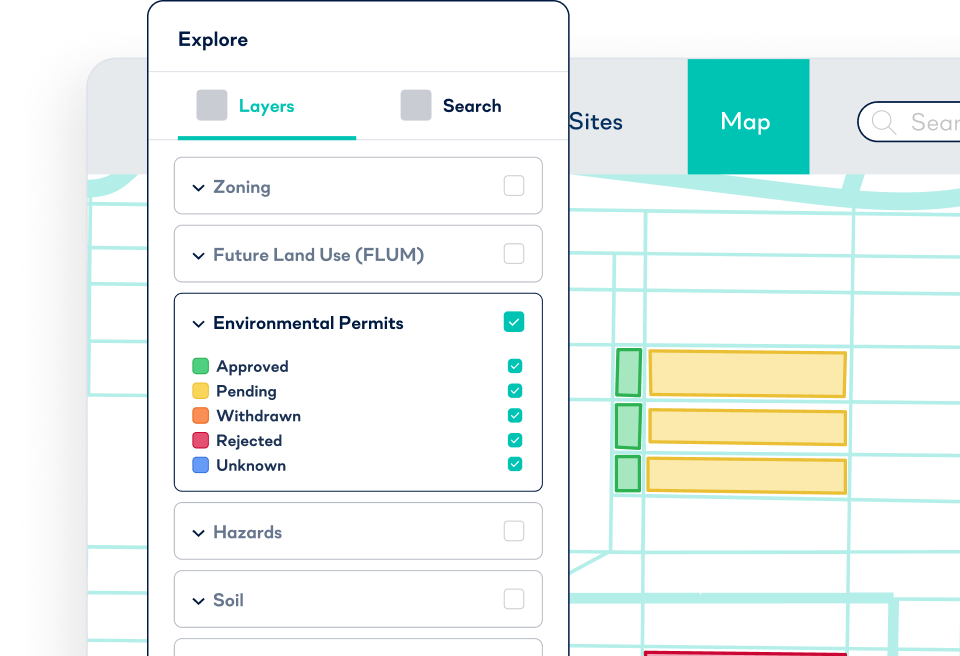This screenshot has height=656, width=960.
Task: Click the Explore panel title
Action: click(212, 39)
